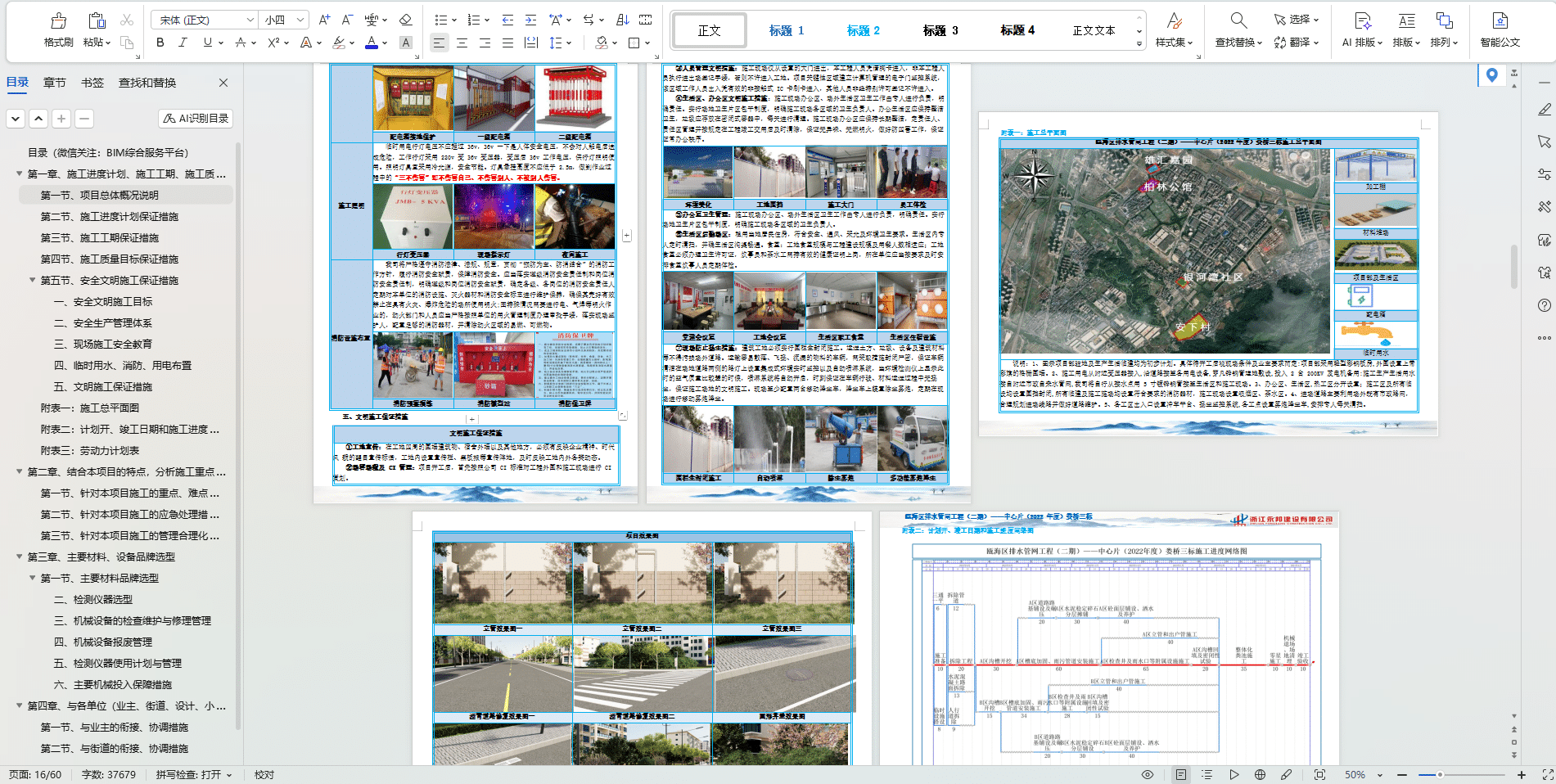Toggle italic formatting
The width and height of the screenshot is (1556, 784).
[x=183, y=43]
